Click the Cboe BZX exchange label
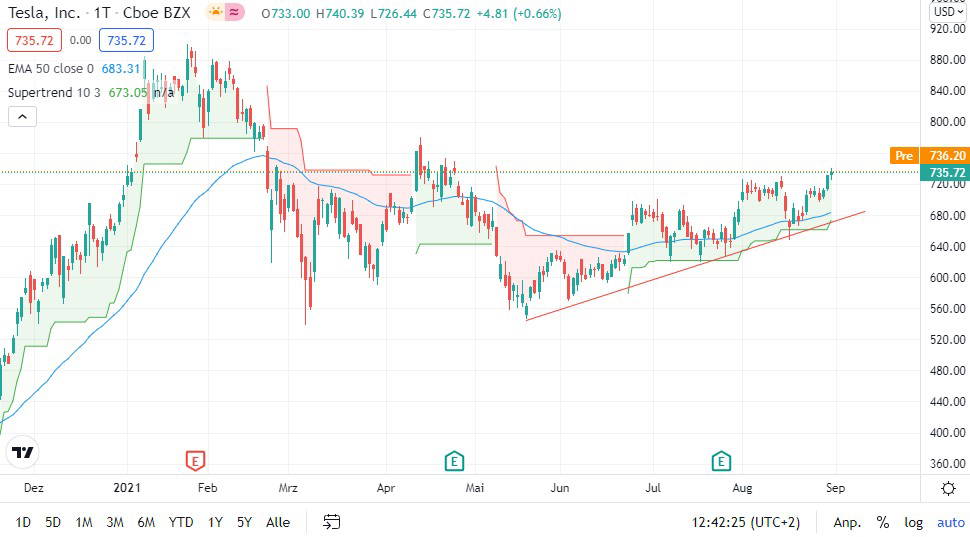 pos(157,12)
